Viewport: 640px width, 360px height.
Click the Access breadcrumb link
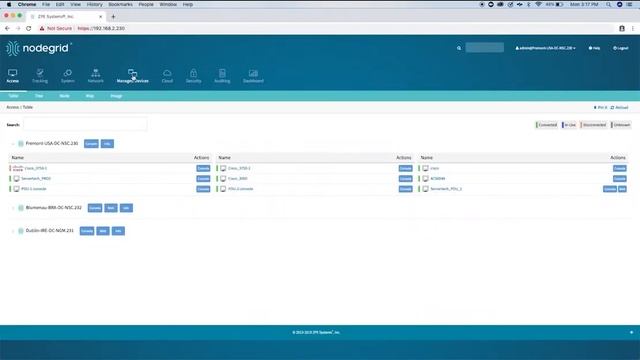coord(12,107)
